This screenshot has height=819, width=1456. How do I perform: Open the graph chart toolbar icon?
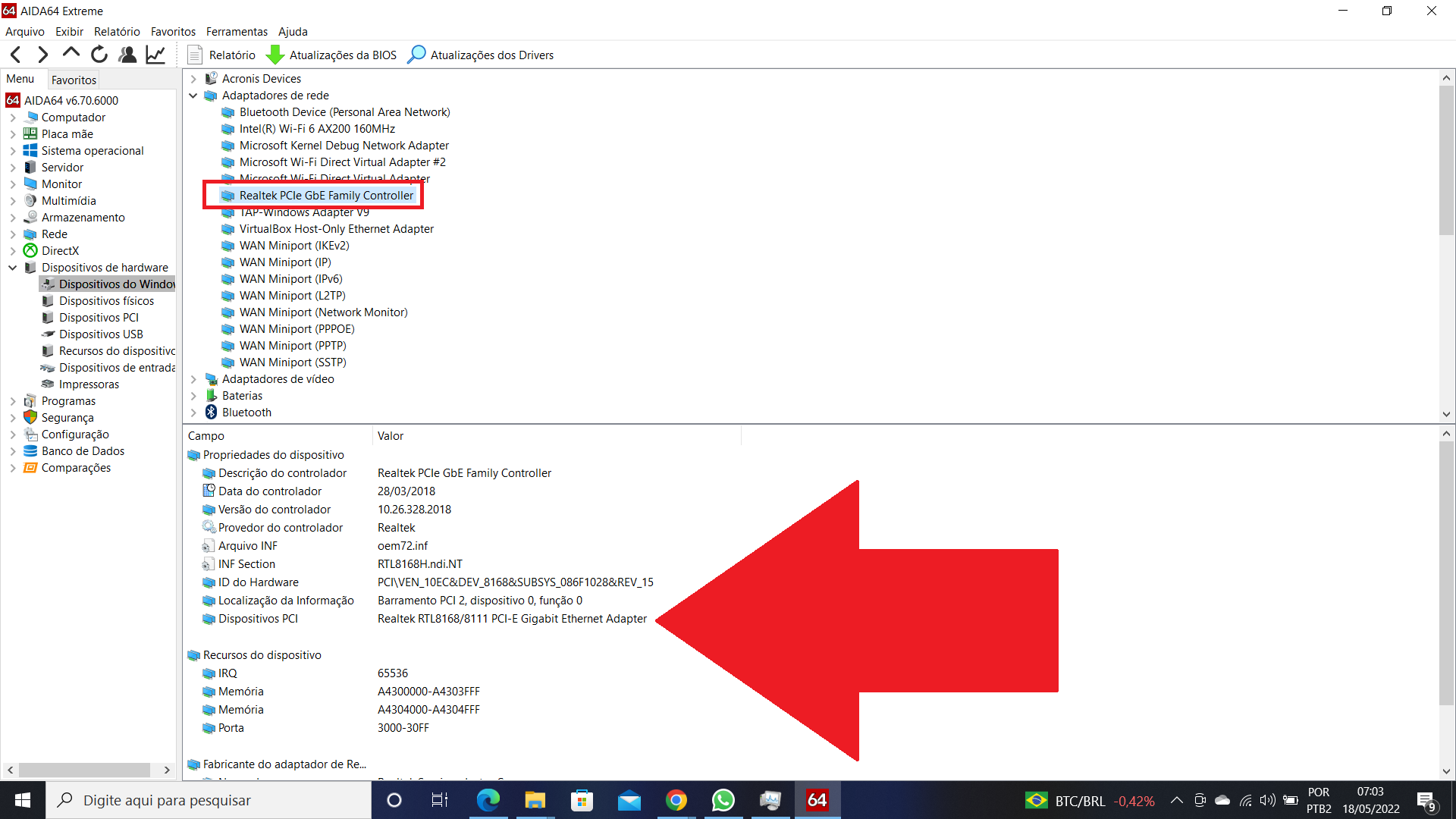pyautogui.click(x=155, y=55)
